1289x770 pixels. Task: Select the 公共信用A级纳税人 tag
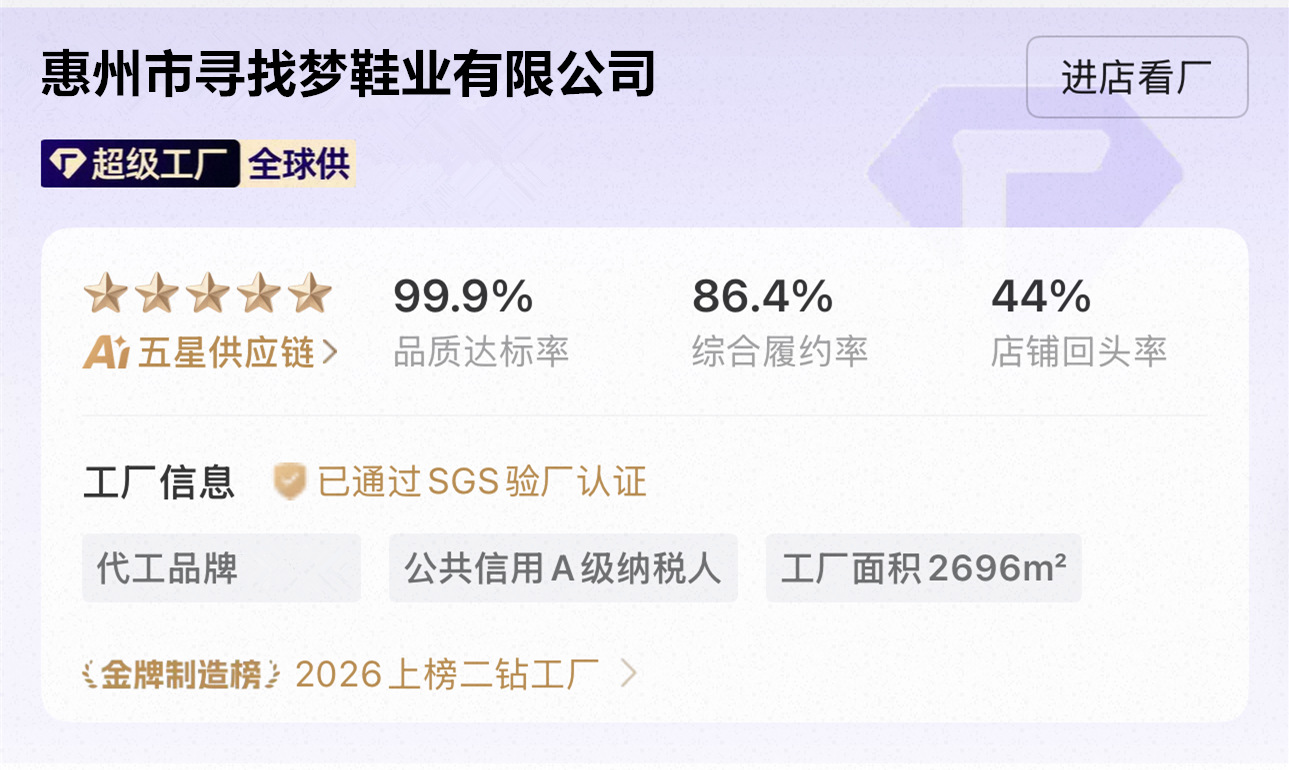click(563, 568)
